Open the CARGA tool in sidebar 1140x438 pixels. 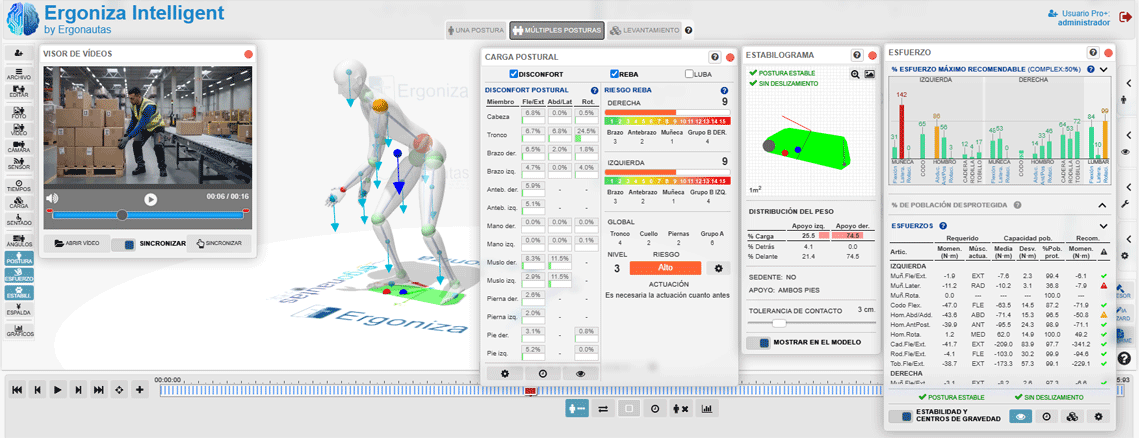pyautogui.click(x=18, y=202)
